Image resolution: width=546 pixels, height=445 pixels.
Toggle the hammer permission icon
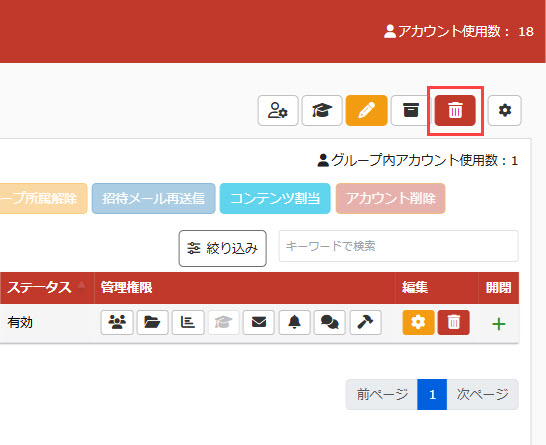(x=365, y=322)
